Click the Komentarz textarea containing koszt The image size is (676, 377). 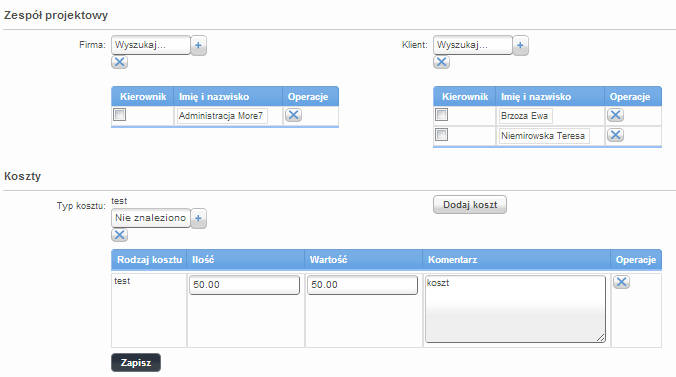click(515, 309)
